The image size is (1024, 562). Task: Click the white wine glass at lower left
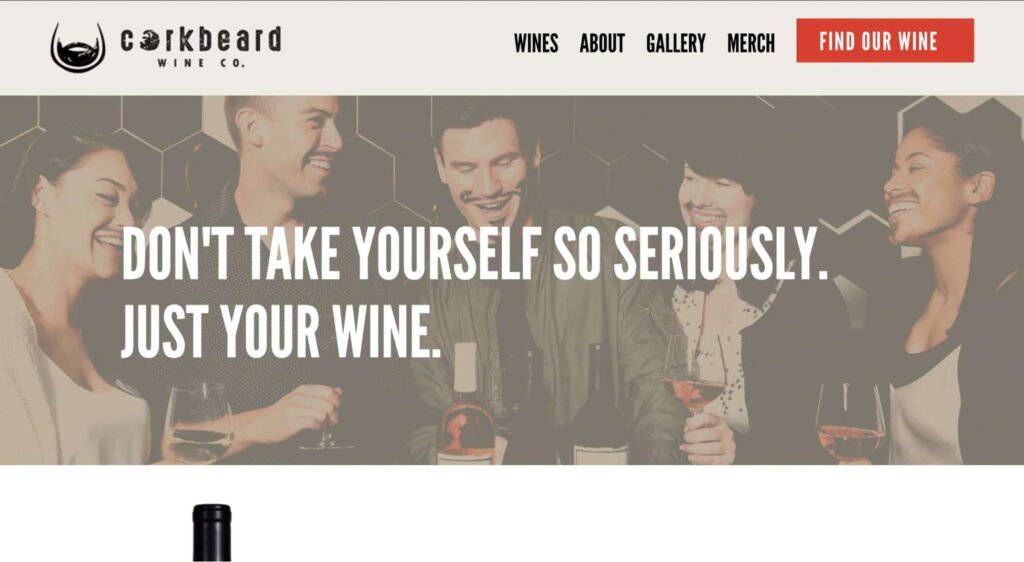tap(198, 423)
